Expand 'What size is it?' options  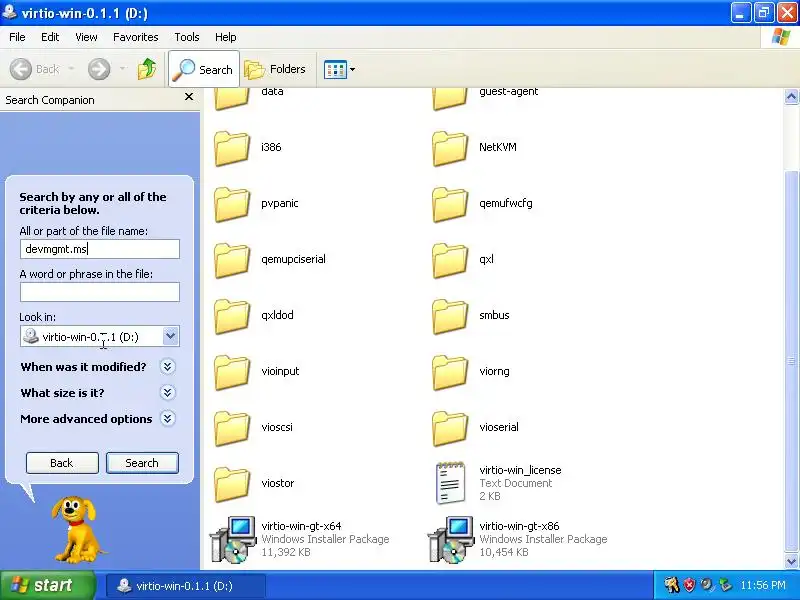click(167, 393)
